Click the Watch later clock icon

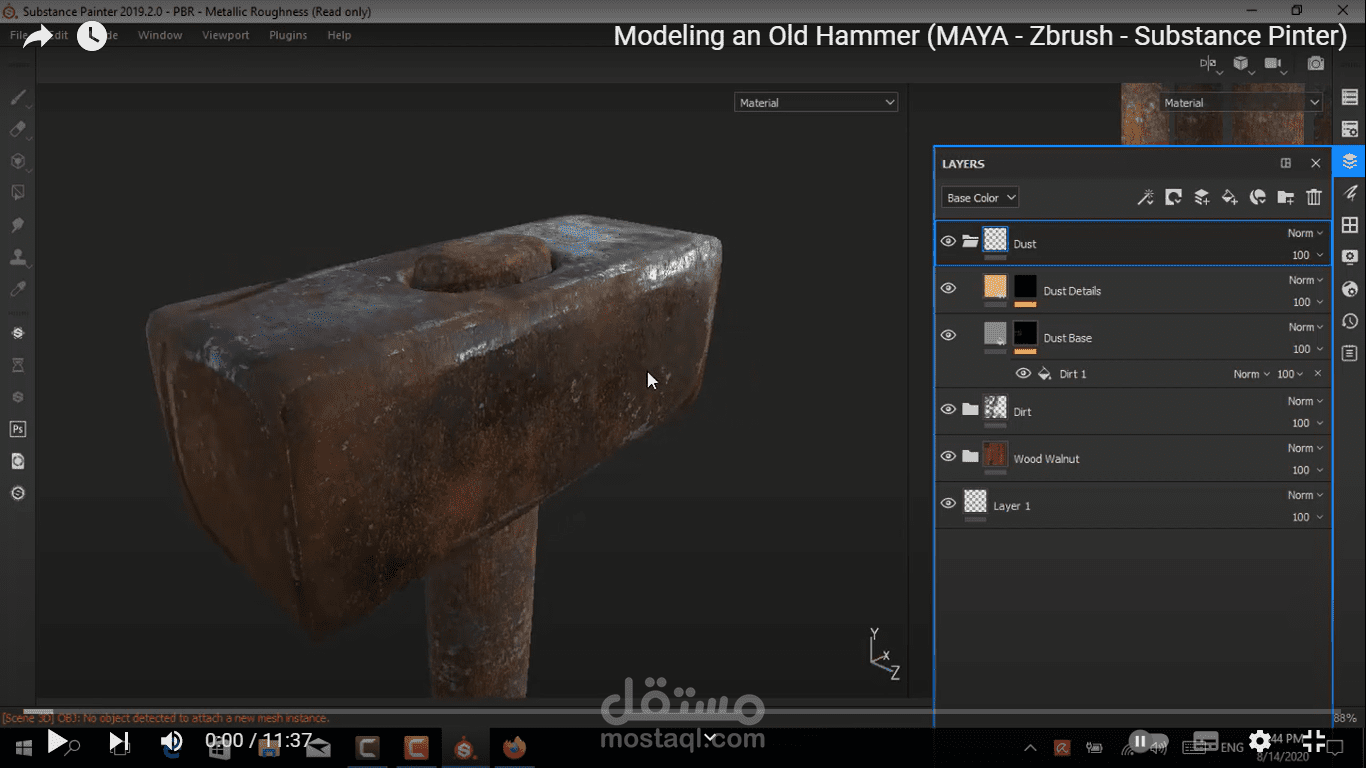coord(92,38)
